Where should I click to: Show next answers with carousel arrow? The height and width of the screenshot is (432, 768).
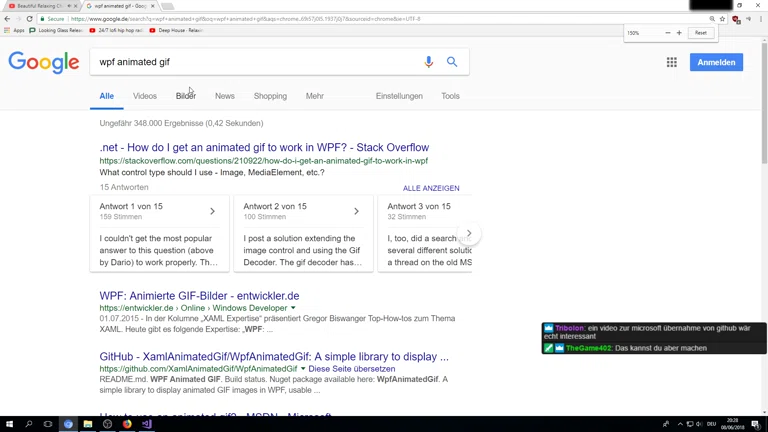click(x=468, y=233)
